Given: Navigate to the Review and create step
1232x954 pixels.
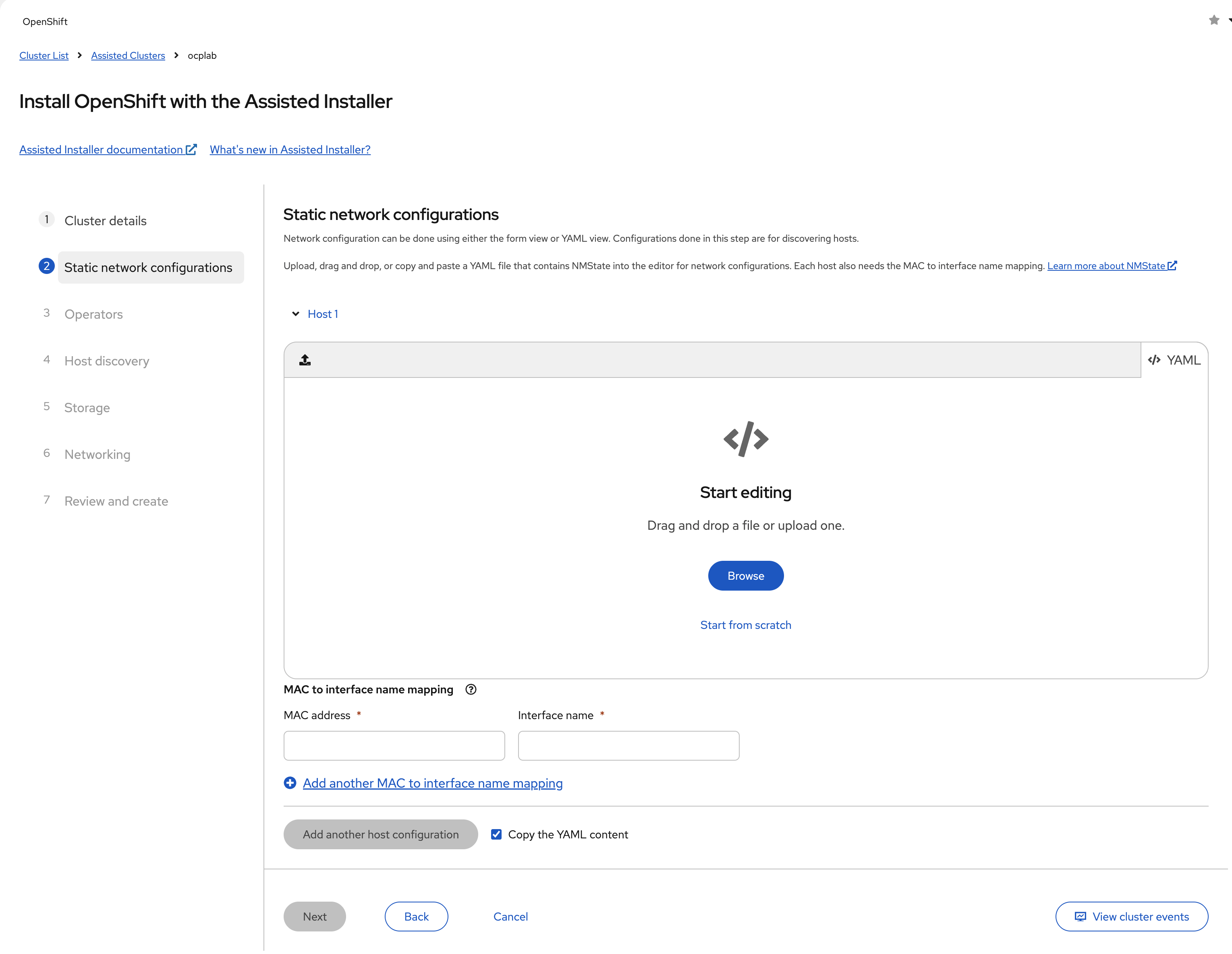Looking at the screenshot, I should [116, 501].
